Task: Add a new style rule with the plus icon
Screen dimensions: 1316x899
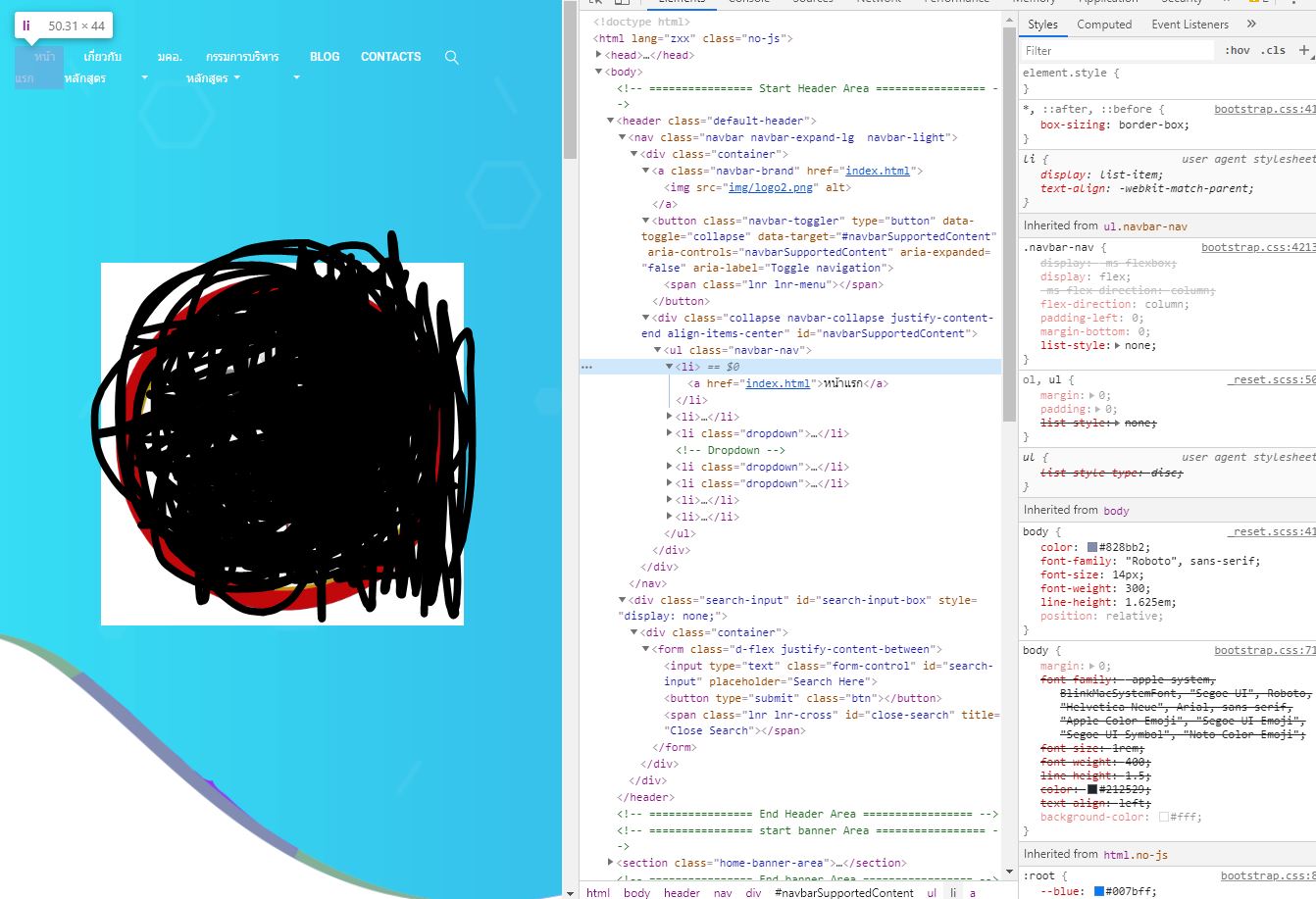Action: [1303, 50]
